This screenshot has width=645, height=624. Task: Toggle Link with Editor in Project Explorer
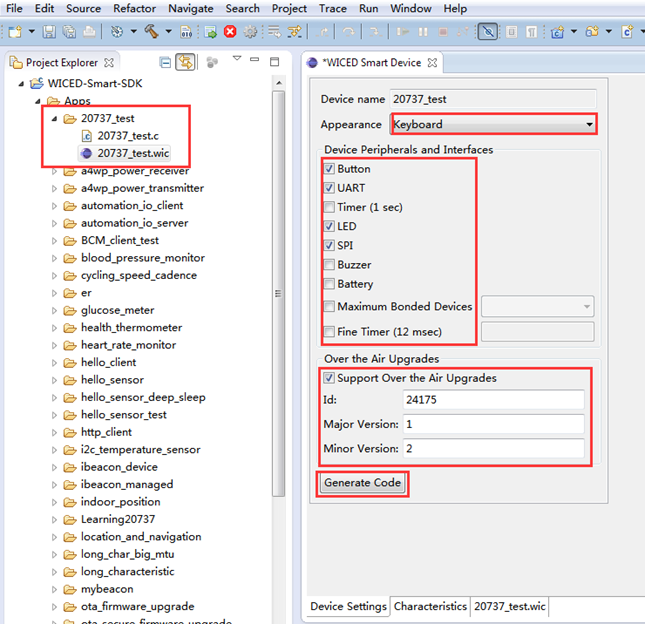tap(185, 63)
